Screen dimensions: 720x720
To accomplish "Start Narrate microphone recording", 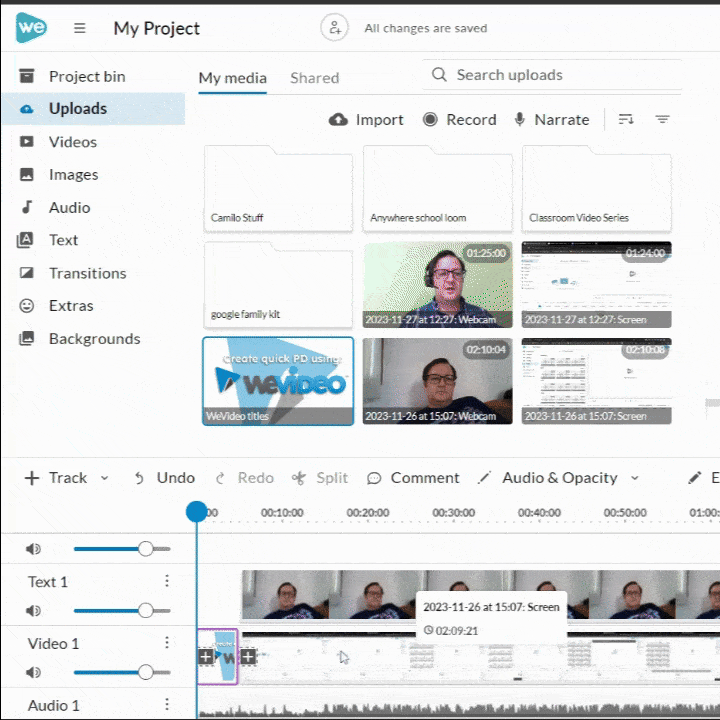I will click(551, 119).
